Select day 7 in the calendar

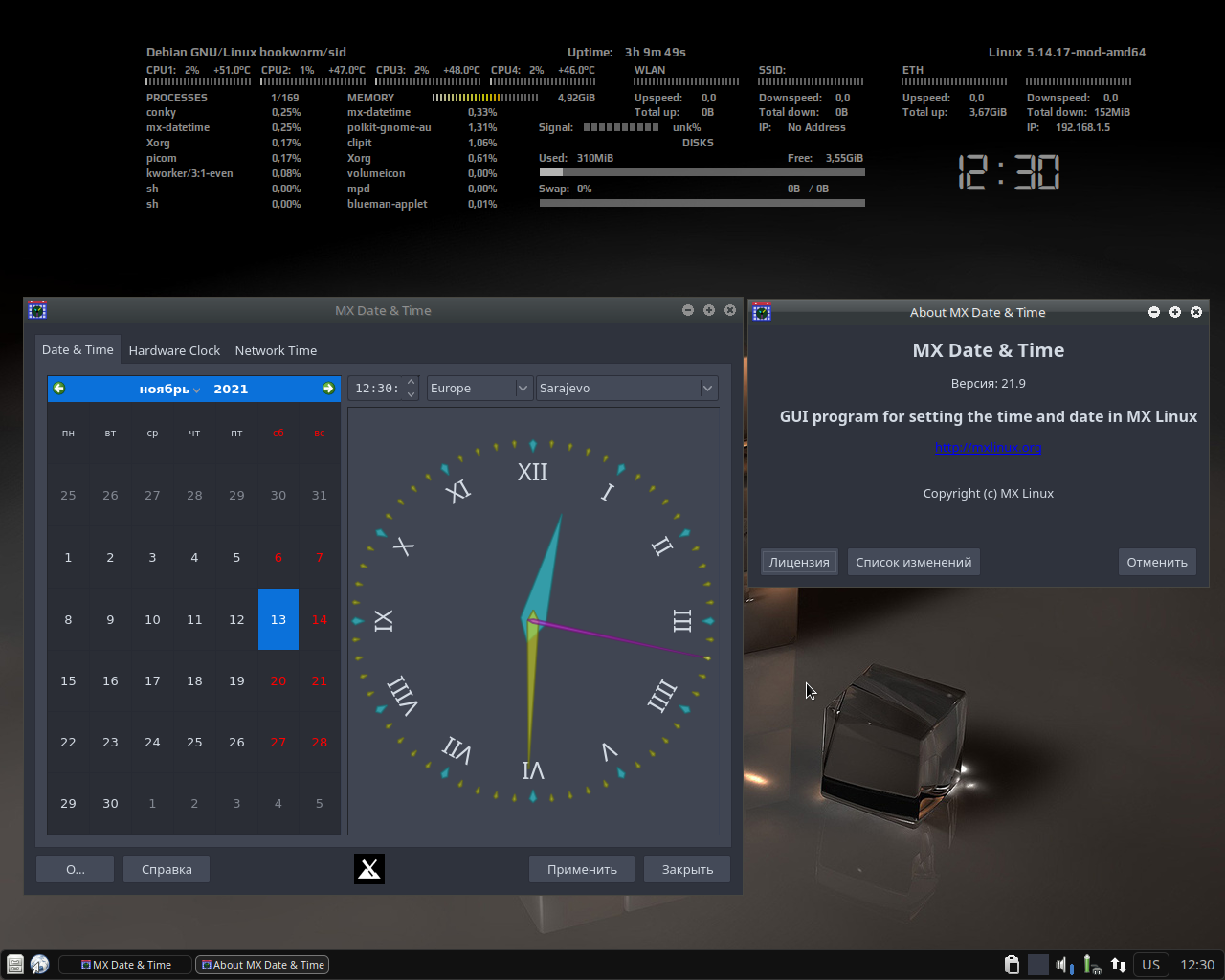(x=320, y=557)
